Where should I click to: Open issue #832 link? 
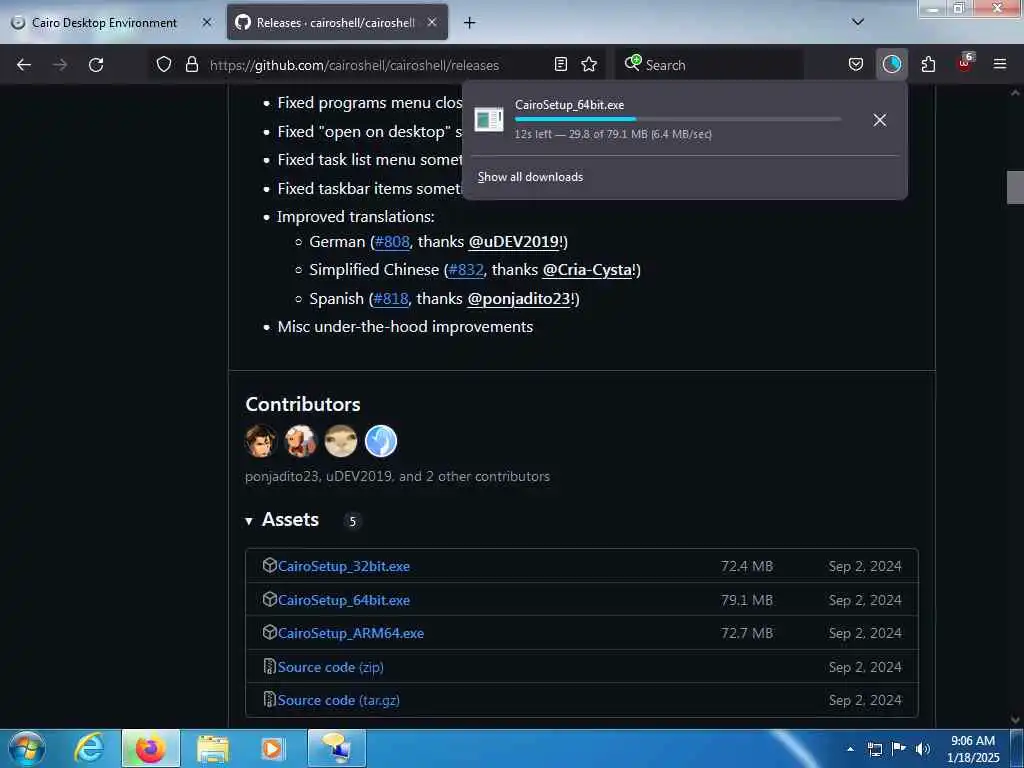pos(466,270)
